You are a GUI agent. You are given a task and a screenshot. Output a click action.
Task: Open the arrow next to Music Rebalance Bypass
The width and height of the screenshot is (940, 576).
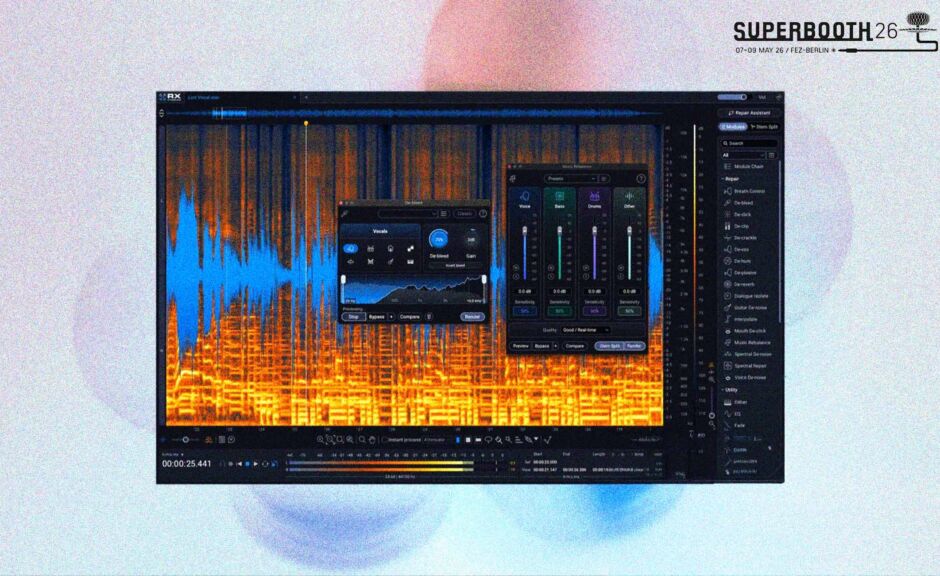(x=556, y=346)
